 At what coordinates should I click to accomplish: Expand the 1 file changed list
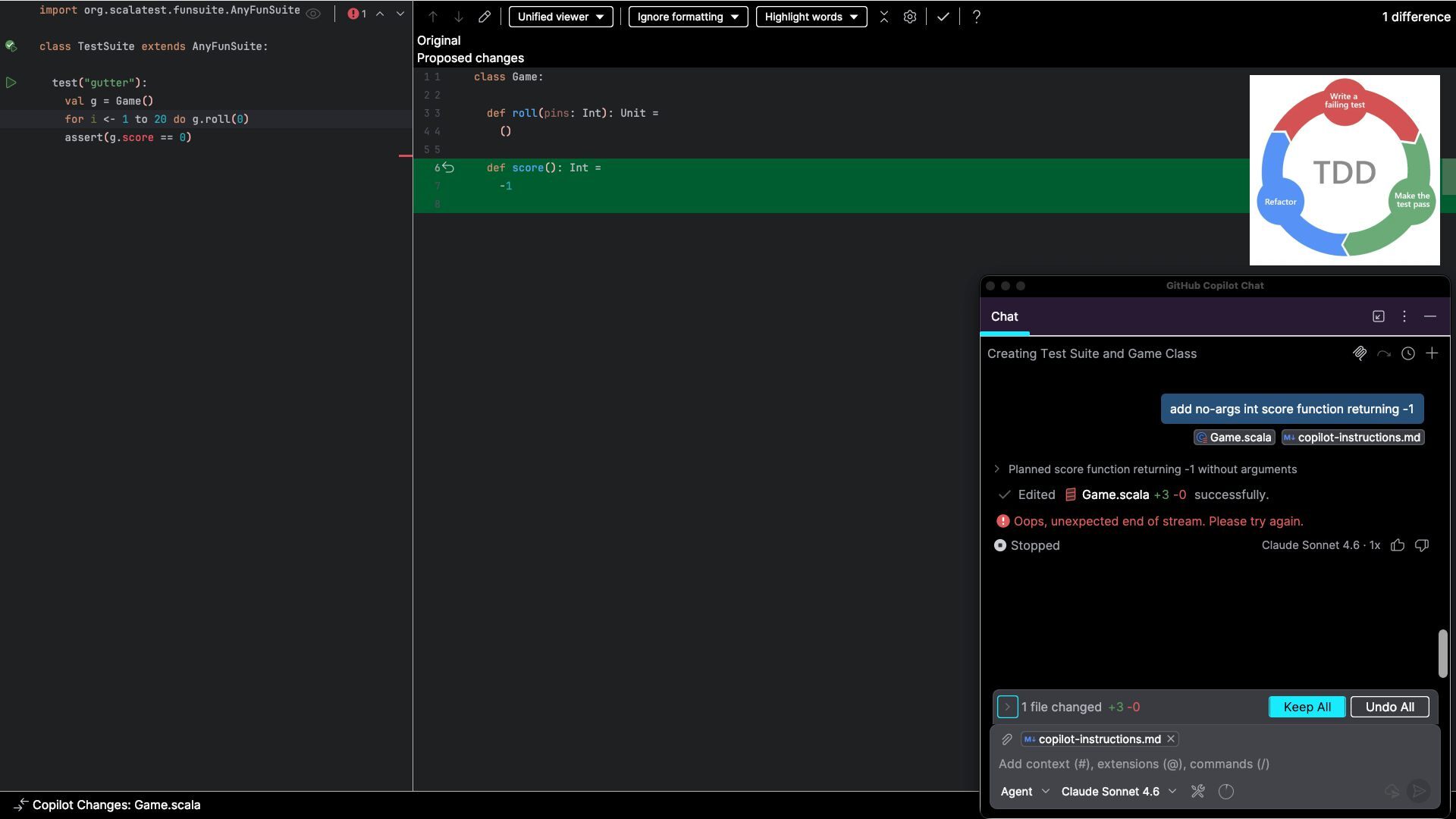click(x=1007, y=707)
